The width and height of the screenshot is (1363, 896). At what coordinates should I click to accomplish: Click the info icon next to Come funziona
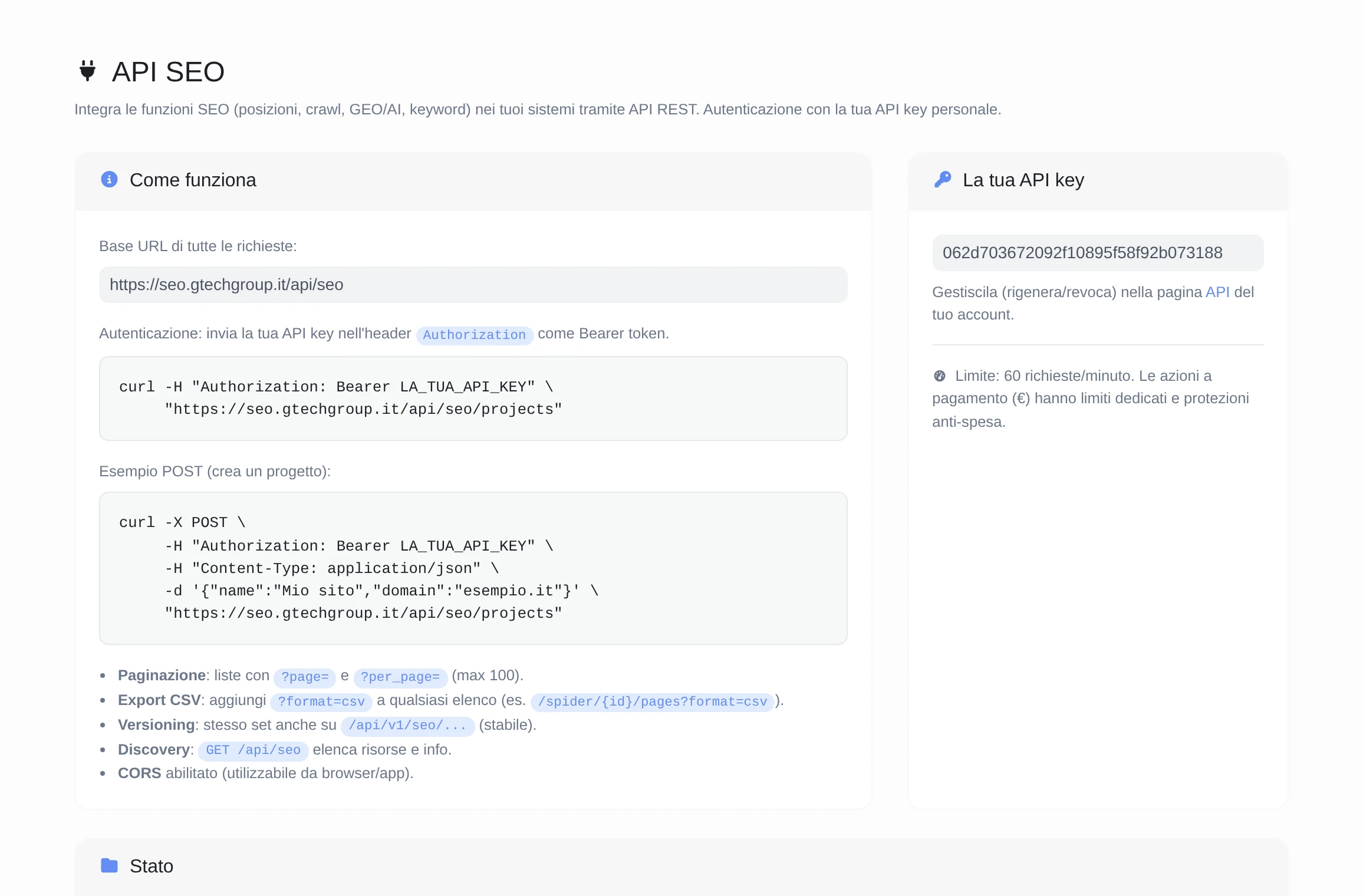click(x=109, y=179)
